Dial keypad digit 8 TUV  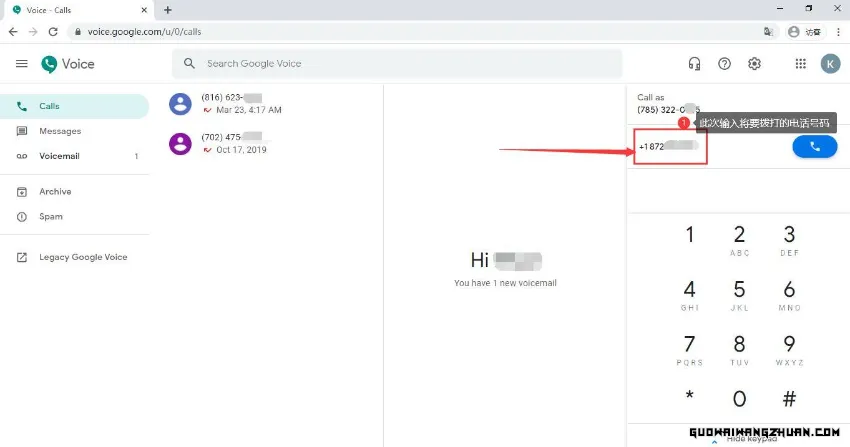pos(739,349)
